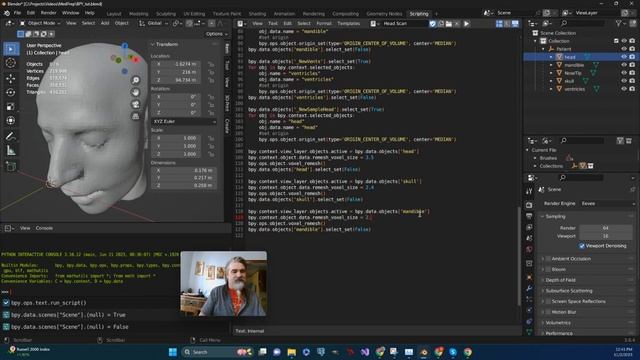Screen dimensions: 640x360
Task: Open the Tool properties tab icon
Action: pyautogui.click(x=529, y=191)
